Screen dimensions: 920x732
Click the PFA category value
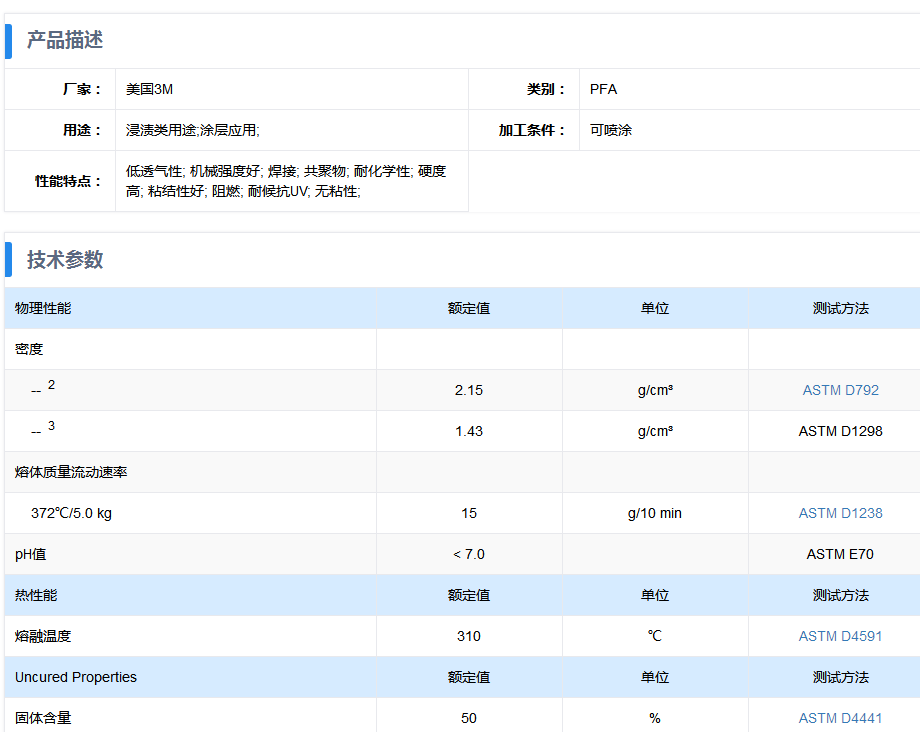coord(603,89)
